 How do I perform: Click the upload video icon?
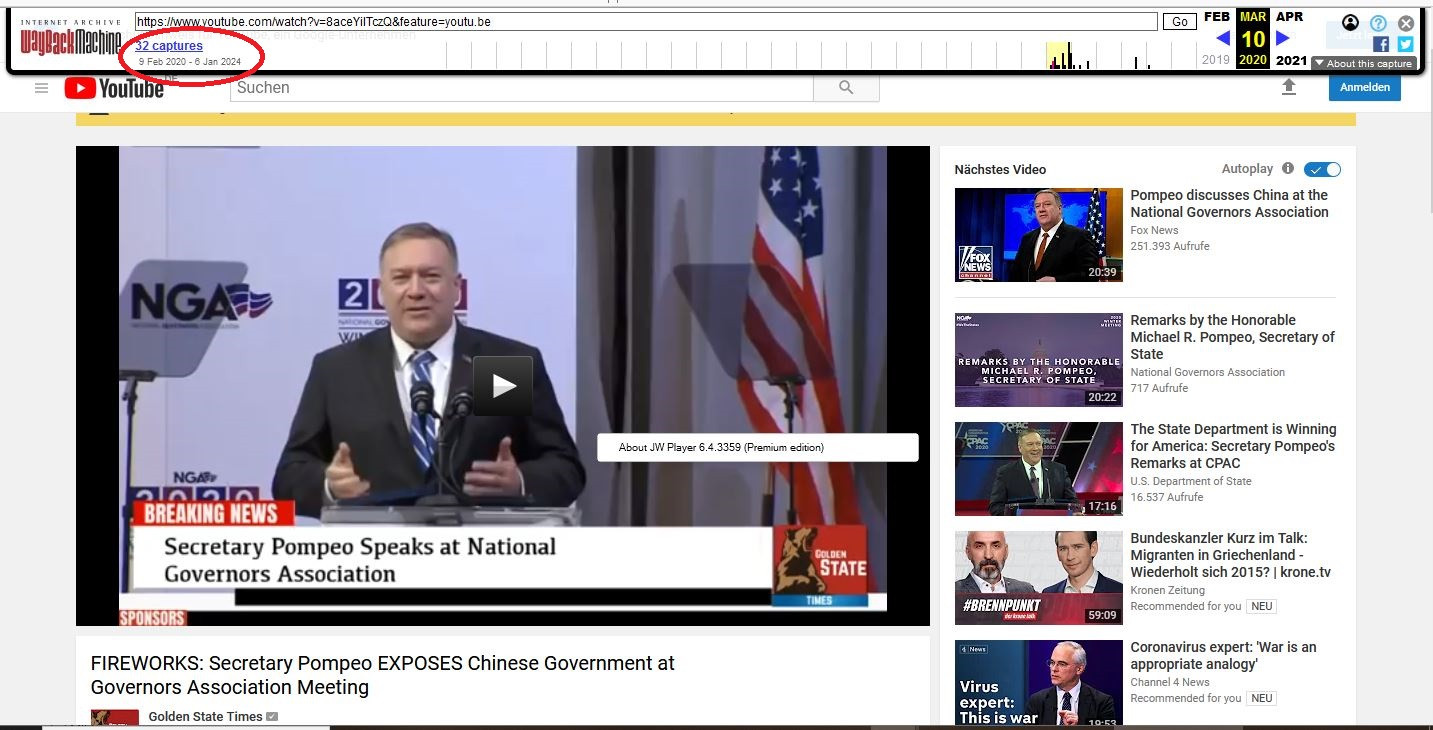(1289, 88)
